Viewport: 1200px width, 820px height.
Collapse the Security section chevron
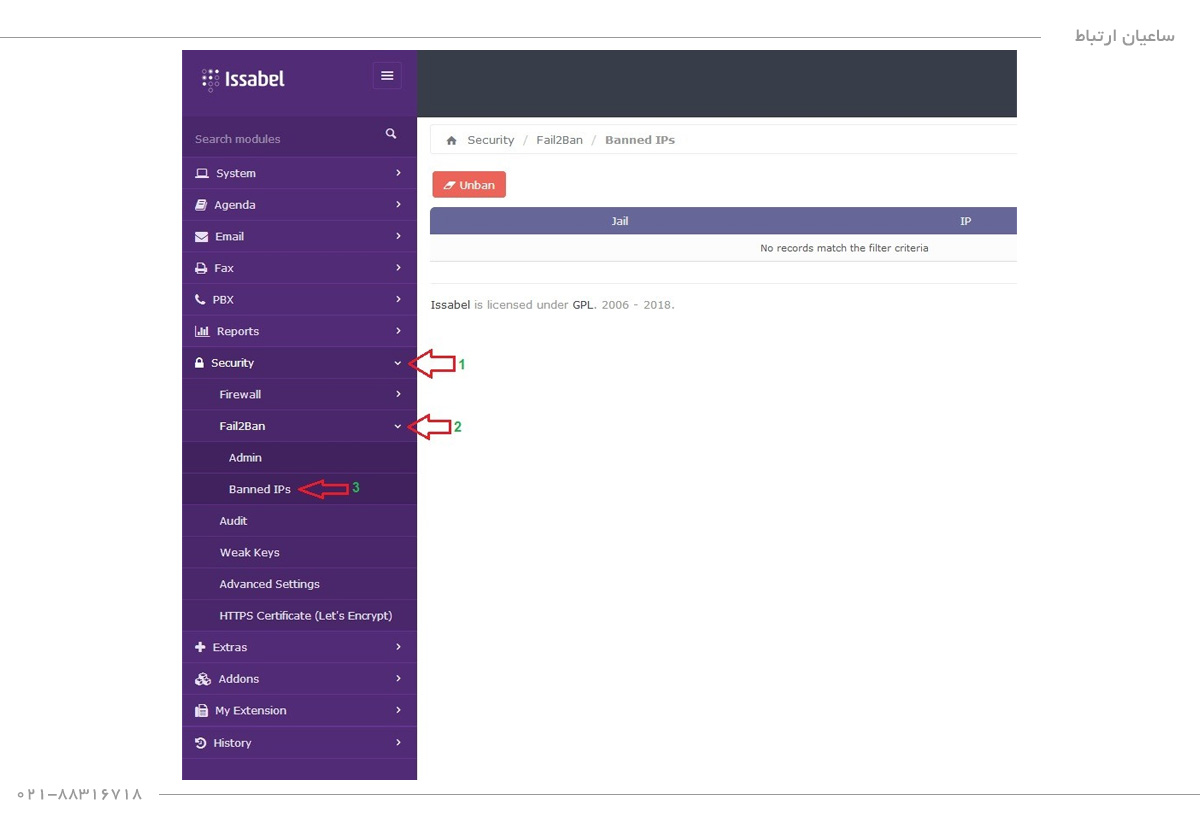tap(398, 363)
